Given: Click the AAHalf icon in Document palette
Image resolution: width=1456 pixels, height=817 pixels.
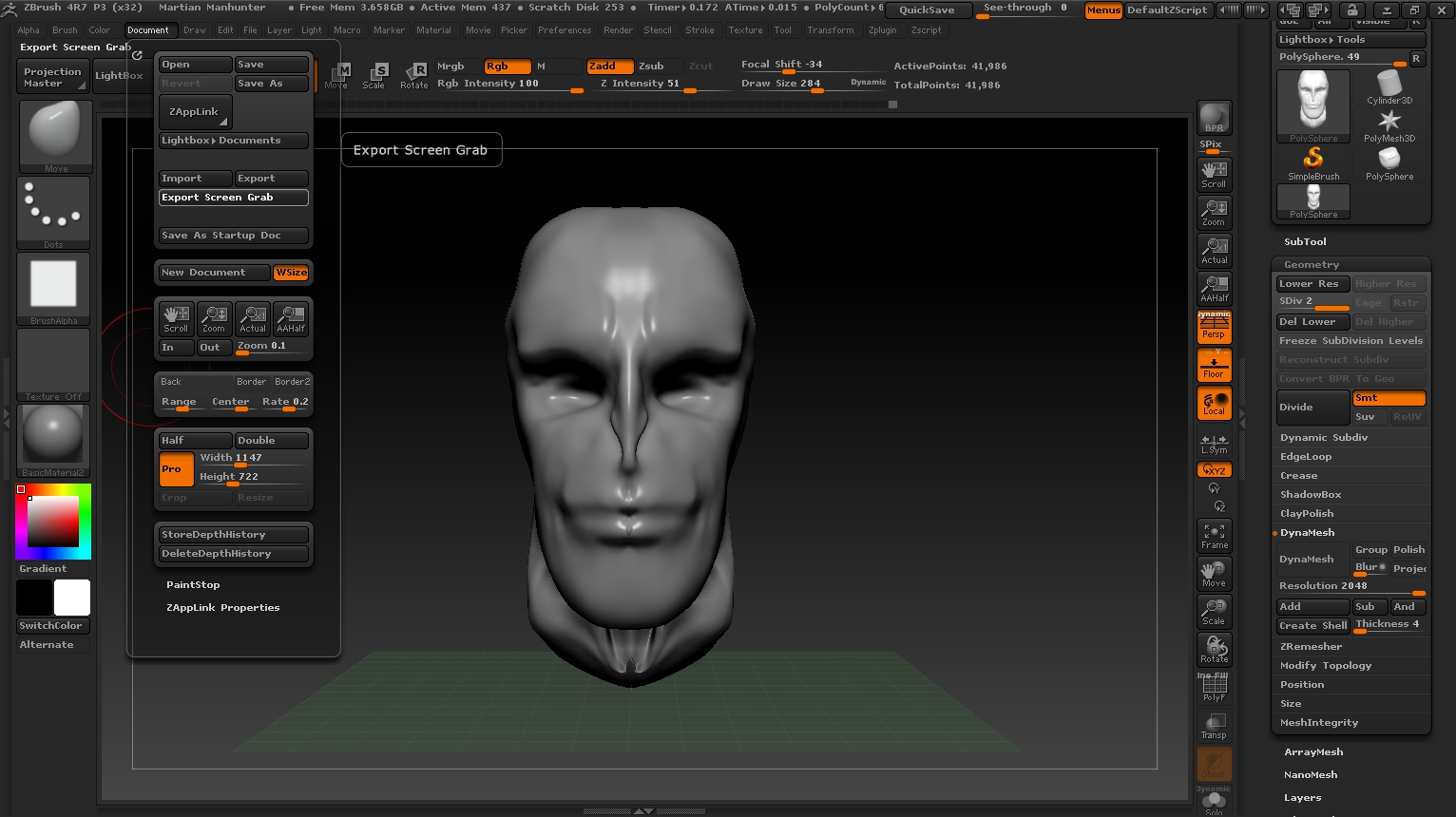Looking at the screenshot, I should click(291, 318).
